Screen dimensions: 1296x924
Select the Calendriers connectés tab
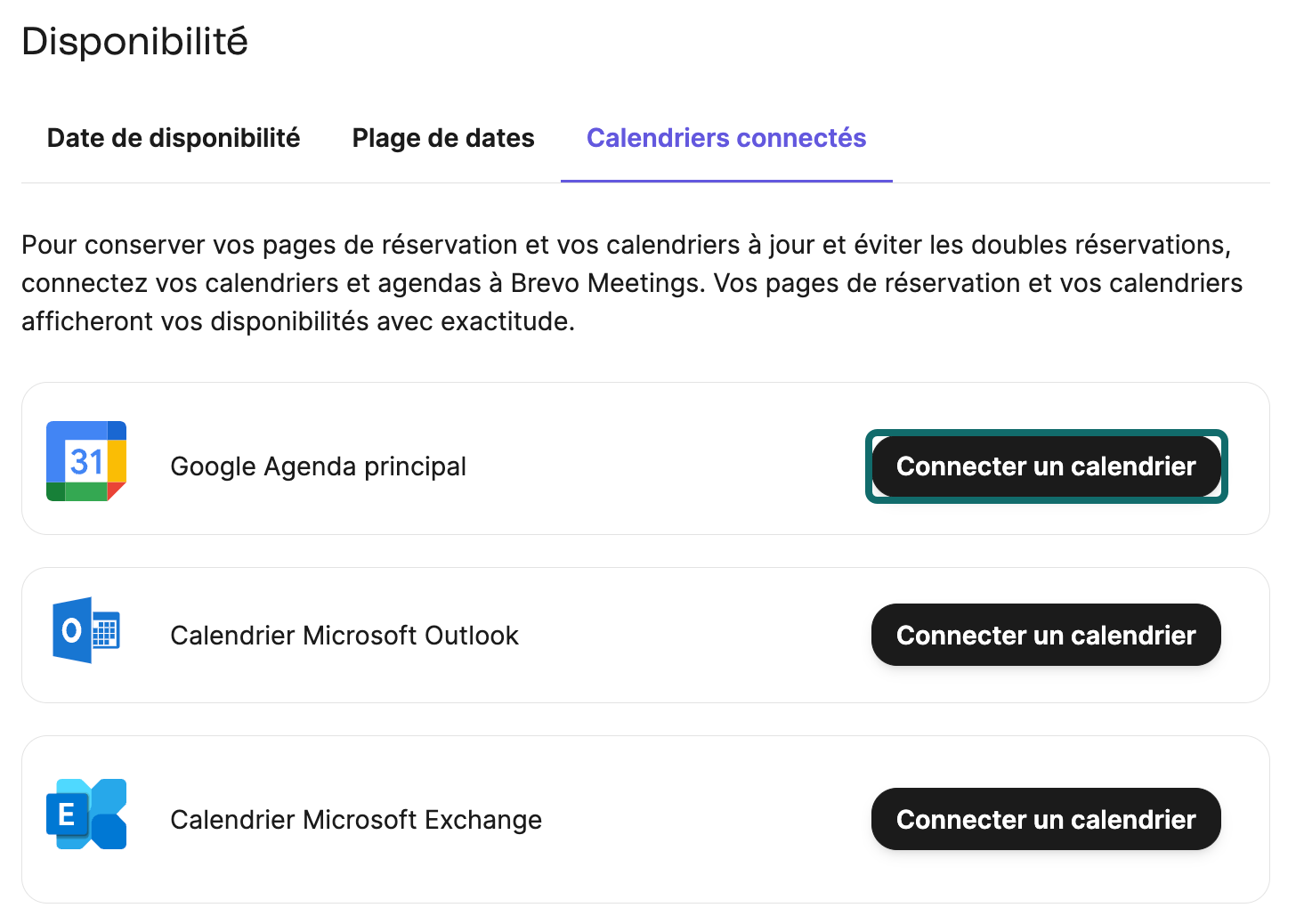(x=725, y=138)
